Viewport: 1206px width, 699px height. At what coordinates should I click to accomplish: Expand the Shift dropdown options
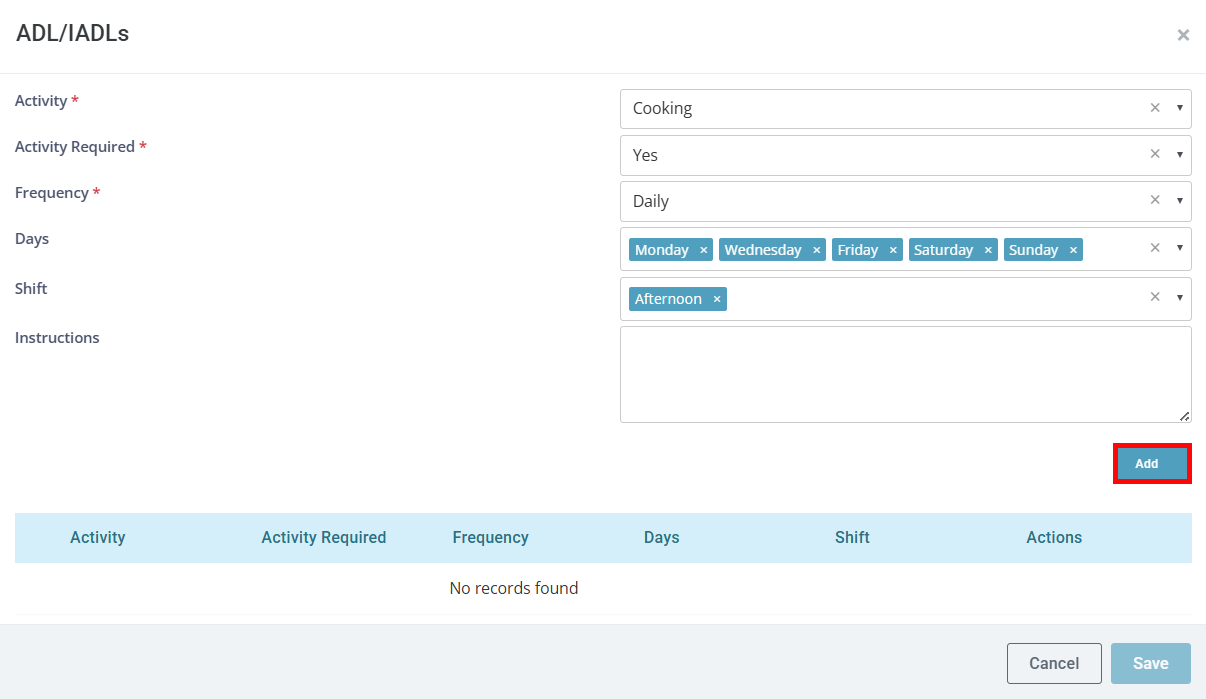pos(1180,298)
